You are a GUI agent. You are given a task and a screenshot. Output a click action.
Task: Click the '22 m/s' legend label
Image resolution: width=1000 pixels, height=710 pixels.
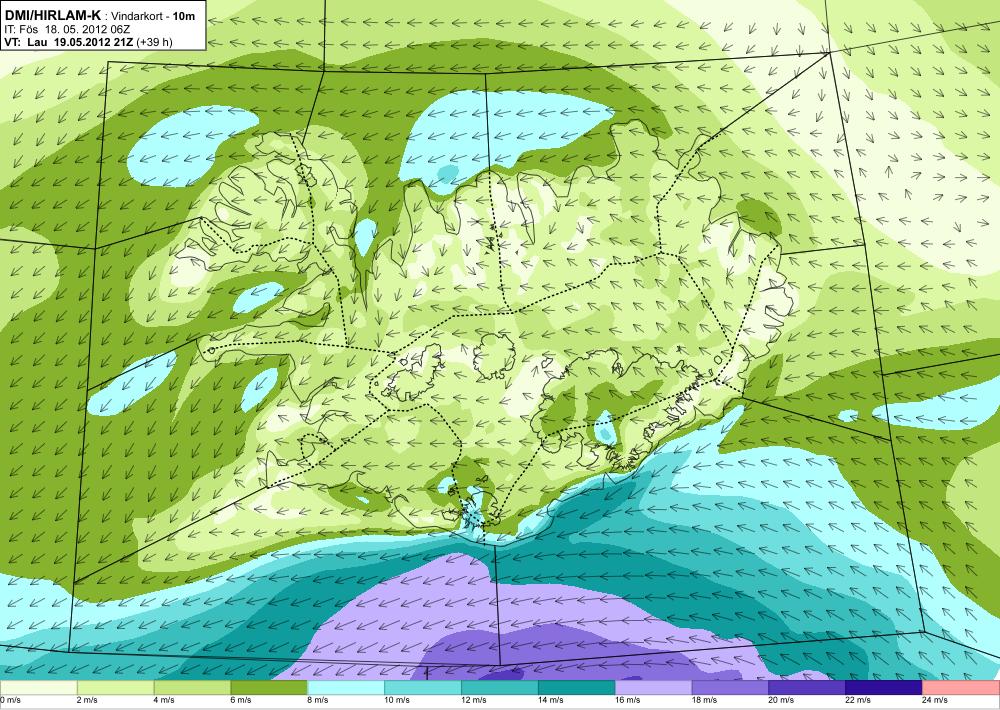pyautogui.click(x=858, y=700)
